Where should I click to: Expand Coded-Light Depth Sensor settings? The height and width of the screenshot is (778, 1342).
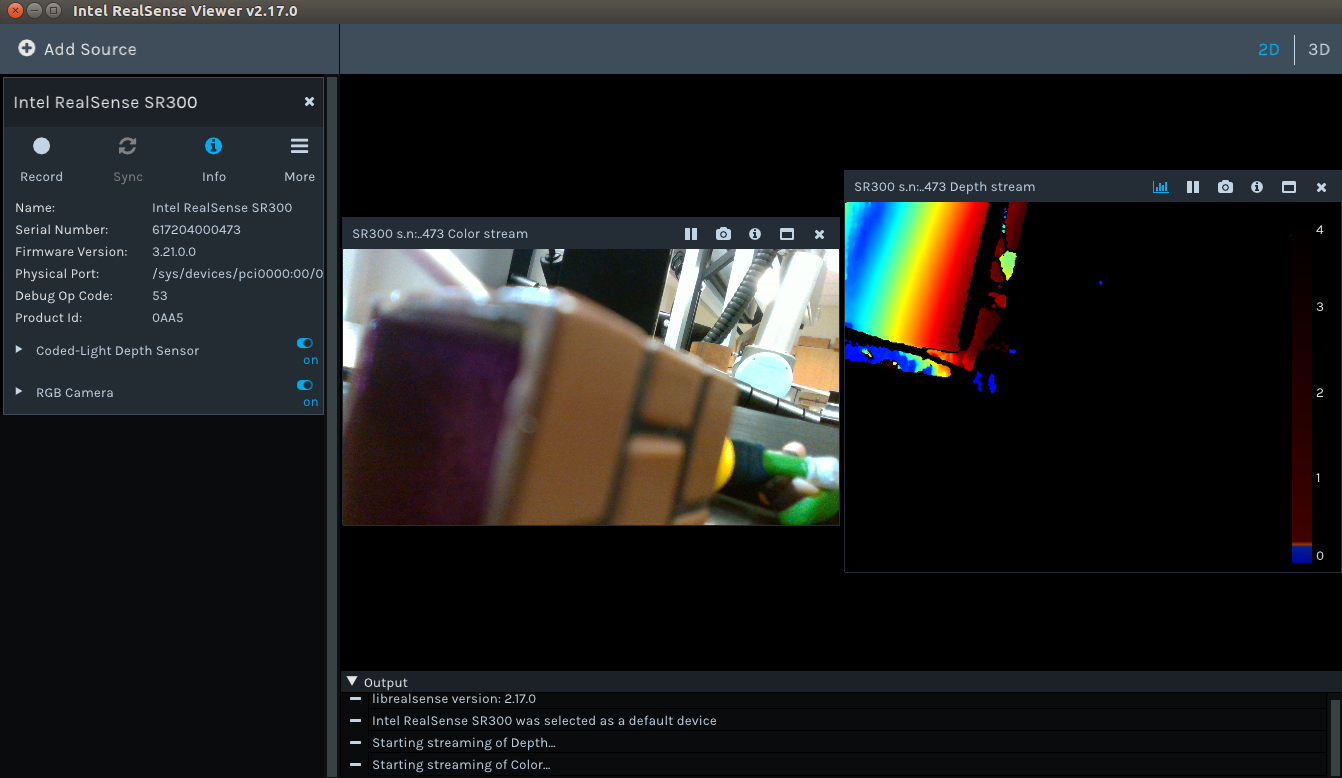[19, 350]
